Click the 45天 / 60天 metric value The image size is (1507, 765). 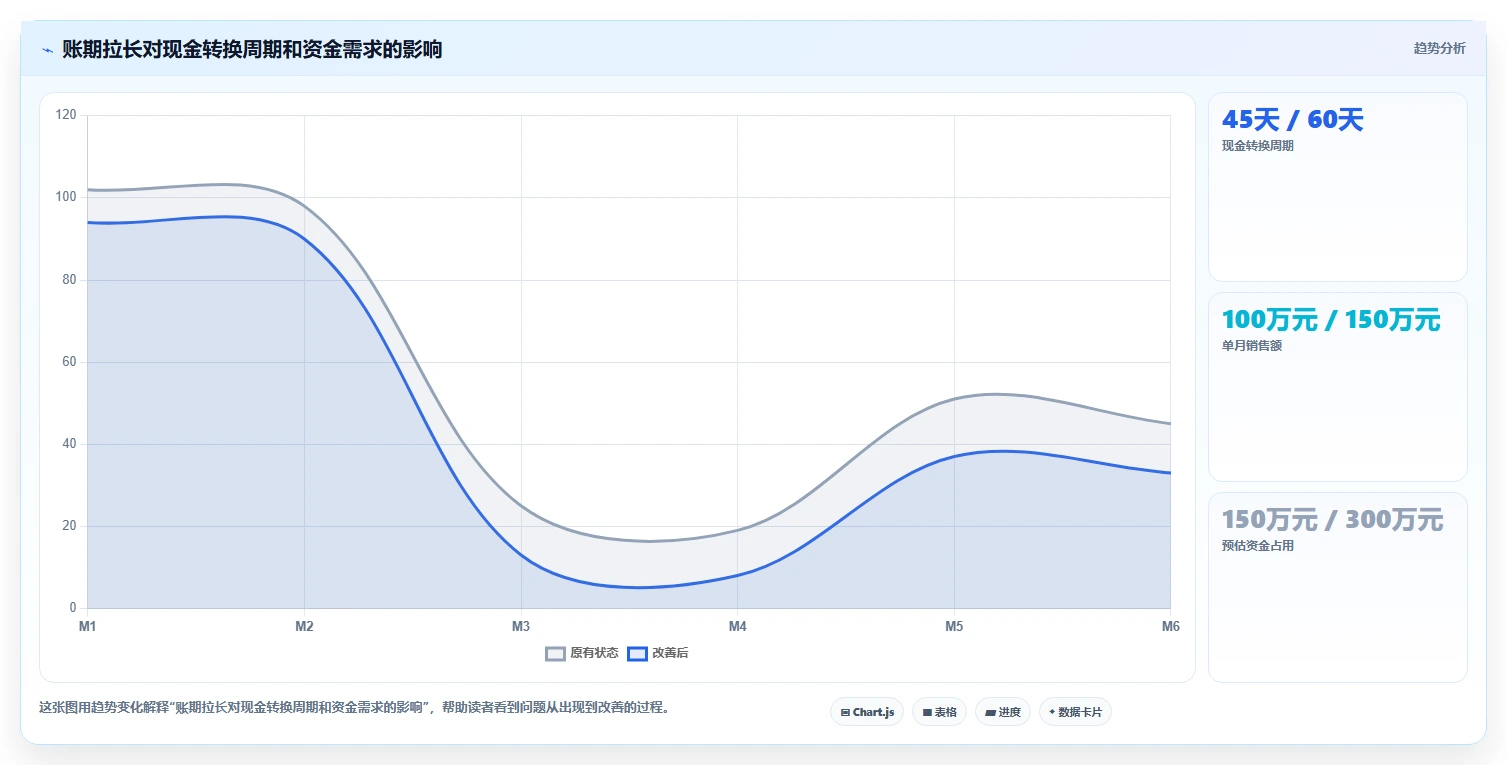point(1292,120)
